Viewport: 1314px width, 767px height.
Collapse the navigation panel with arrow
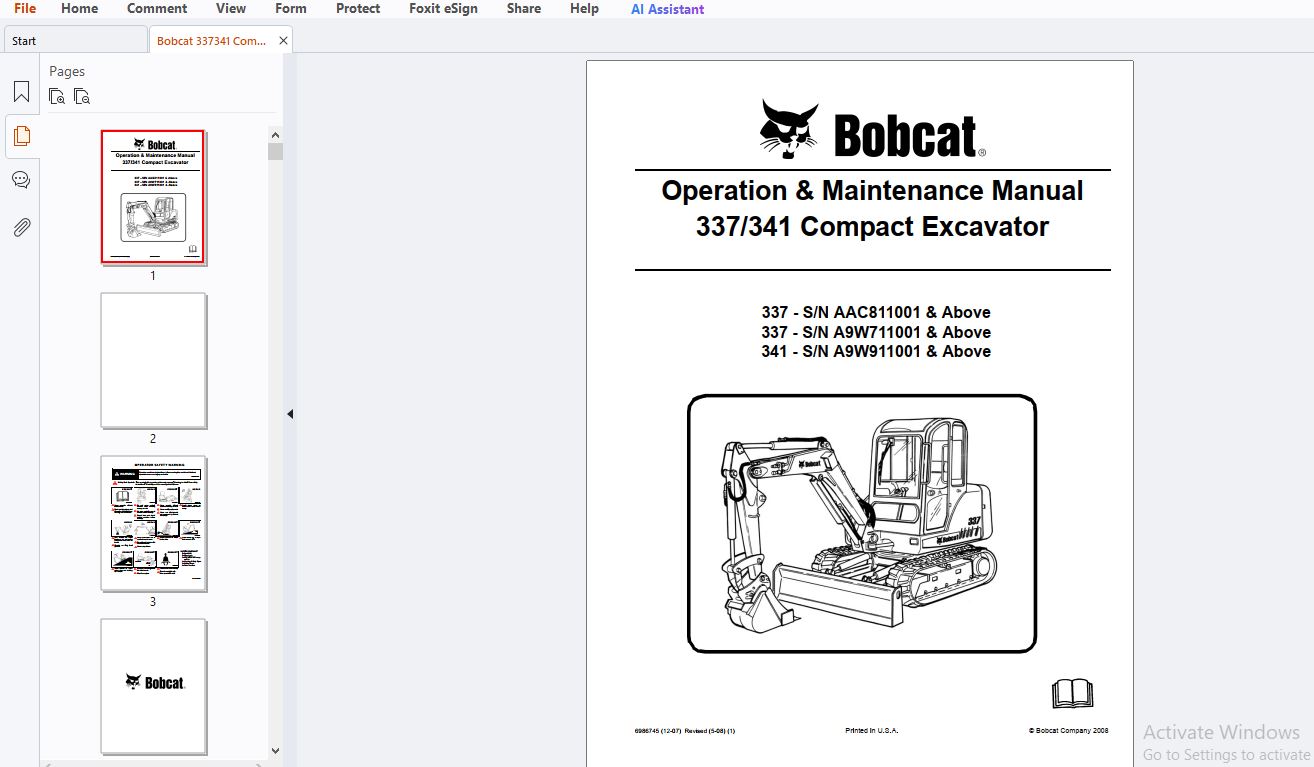(x=290, y=414)
